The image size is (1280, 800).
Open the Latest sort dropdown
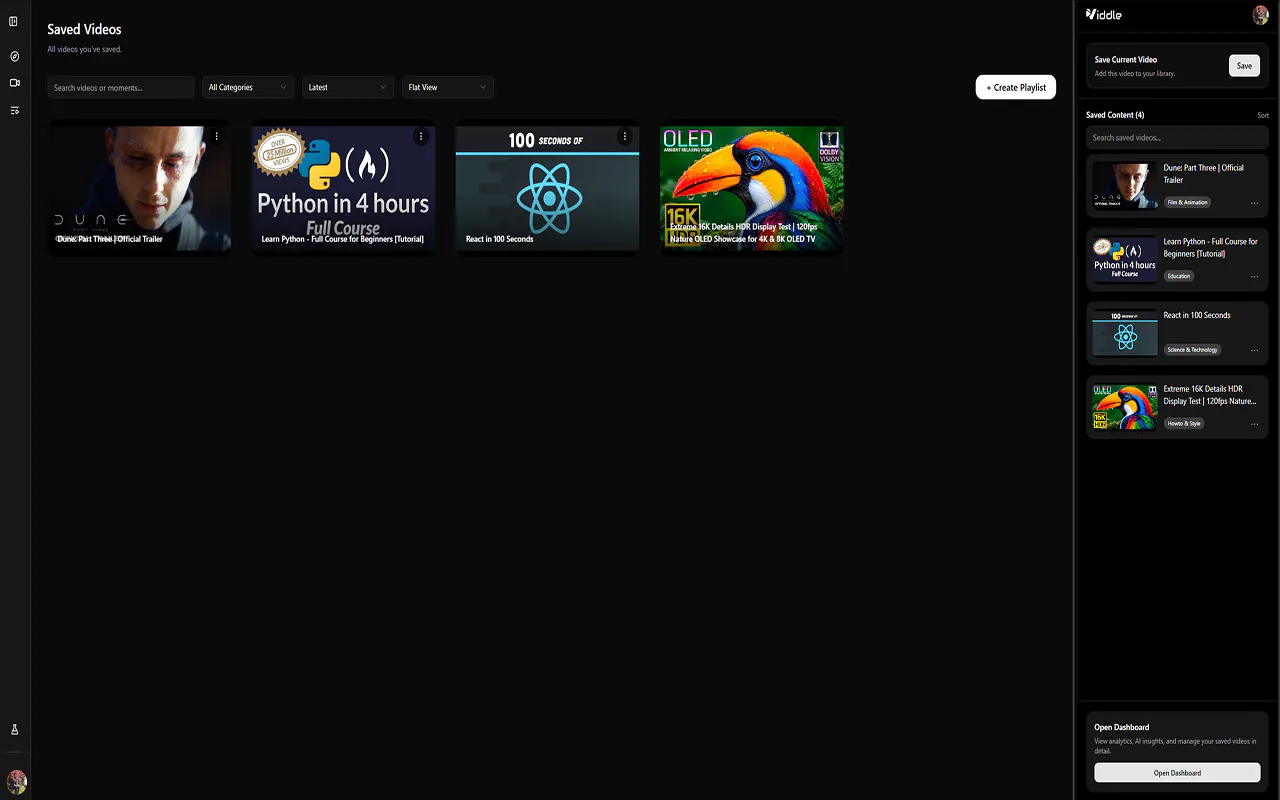(348, 87)
